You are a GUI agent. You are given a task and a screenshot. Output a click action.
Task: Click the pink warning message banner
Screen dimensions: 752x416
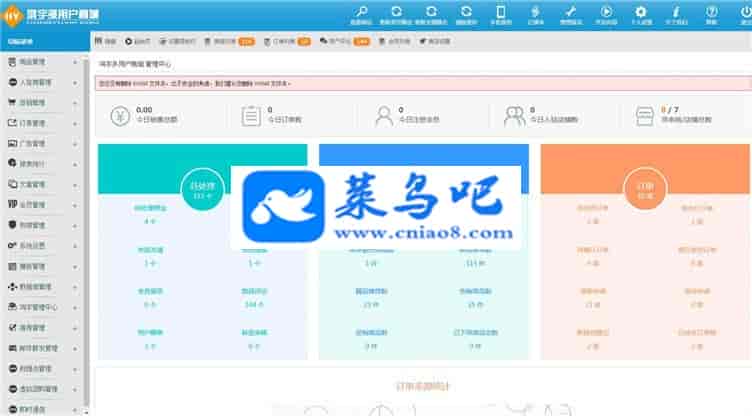tap(423, 83)
